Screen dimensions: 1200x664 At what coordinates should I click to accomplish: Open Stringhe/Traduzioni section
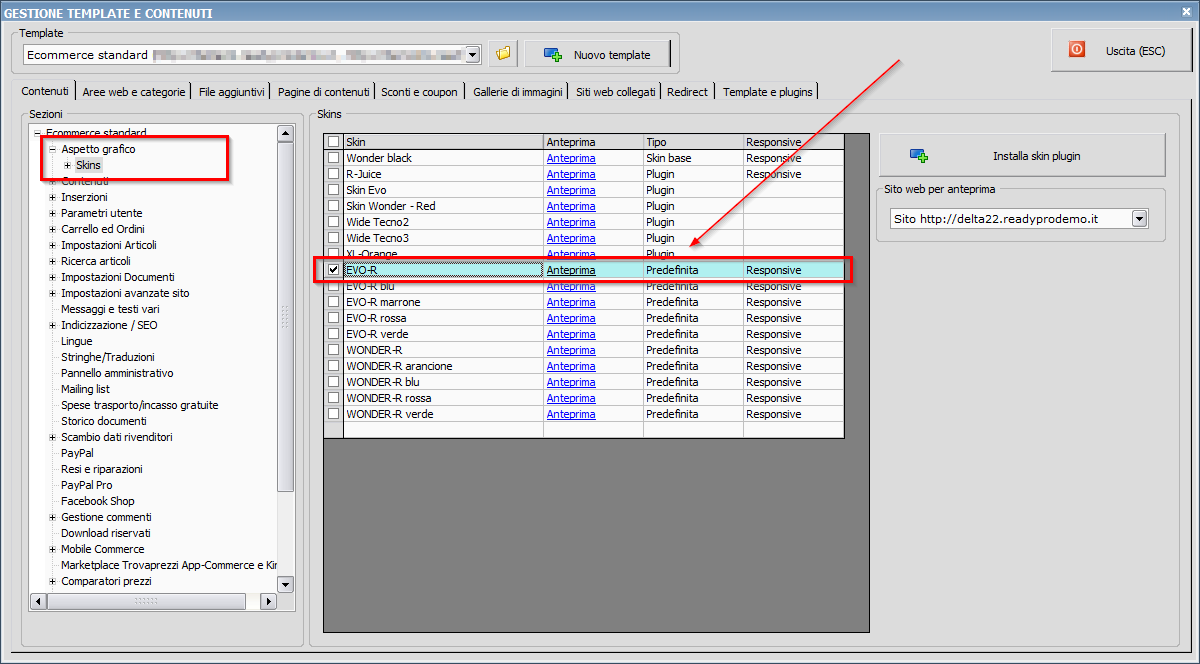tap(108, 357)
